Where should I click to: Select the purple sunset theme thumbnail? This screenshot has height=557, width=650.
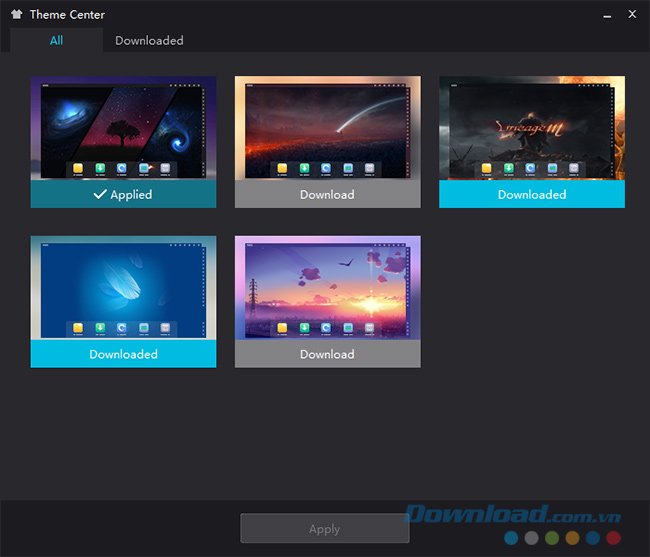327,288
